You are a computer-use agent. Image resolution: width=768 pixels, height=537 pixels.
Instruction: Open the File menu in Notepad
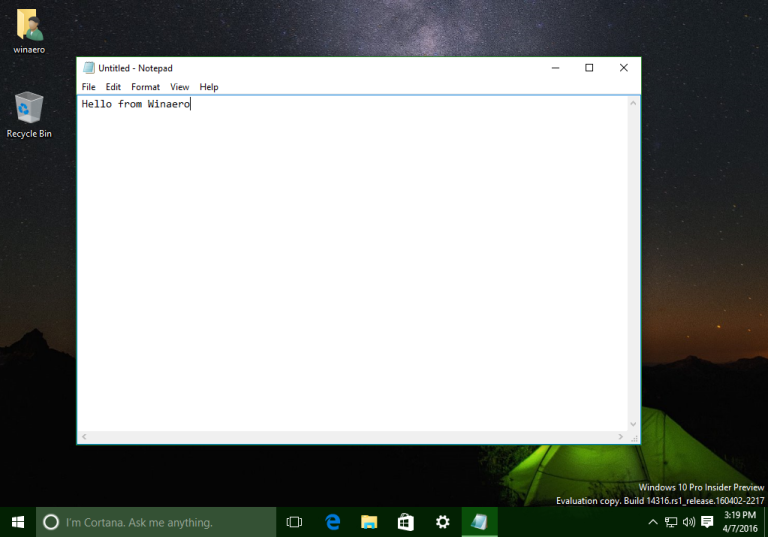(89, 87)
